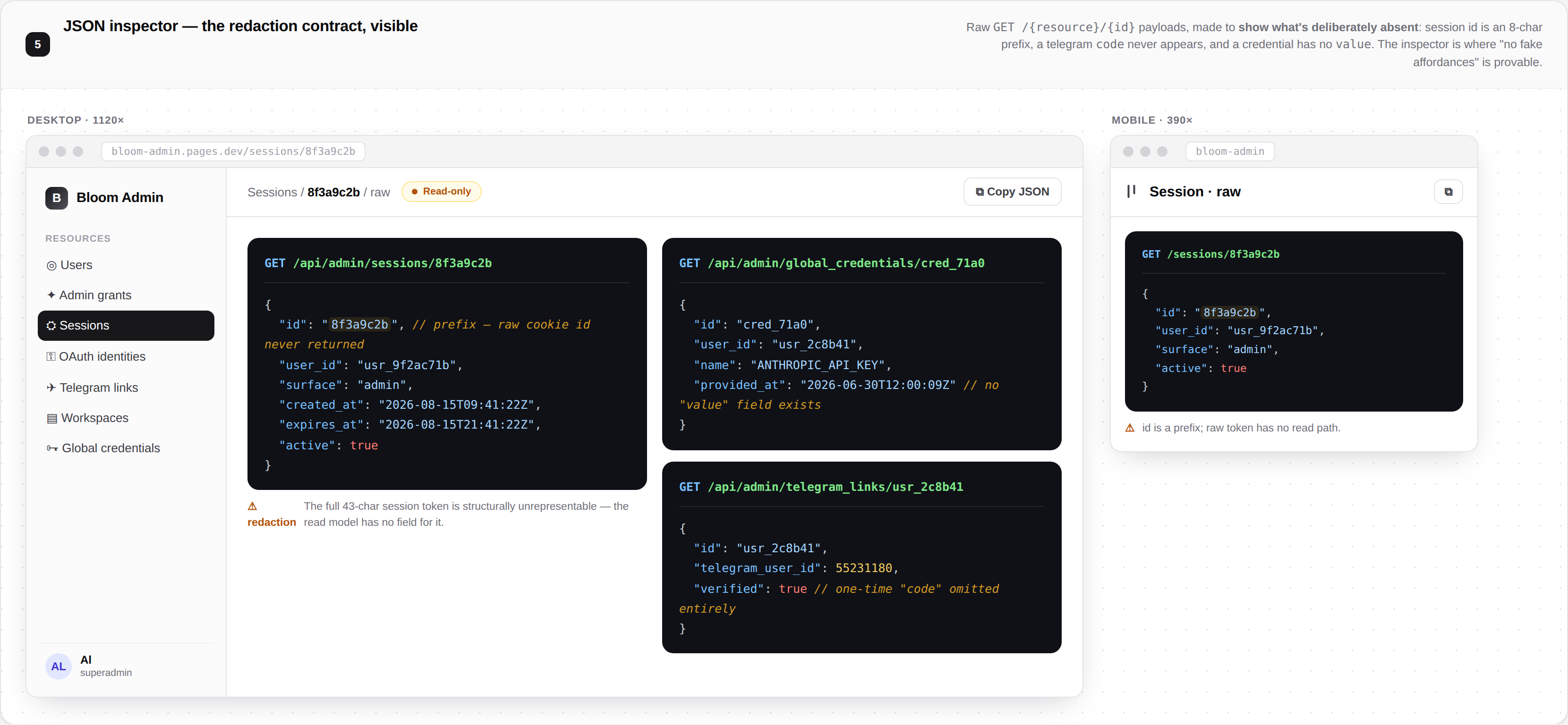Open Global credentials in the sidebar

coord(126,448)
